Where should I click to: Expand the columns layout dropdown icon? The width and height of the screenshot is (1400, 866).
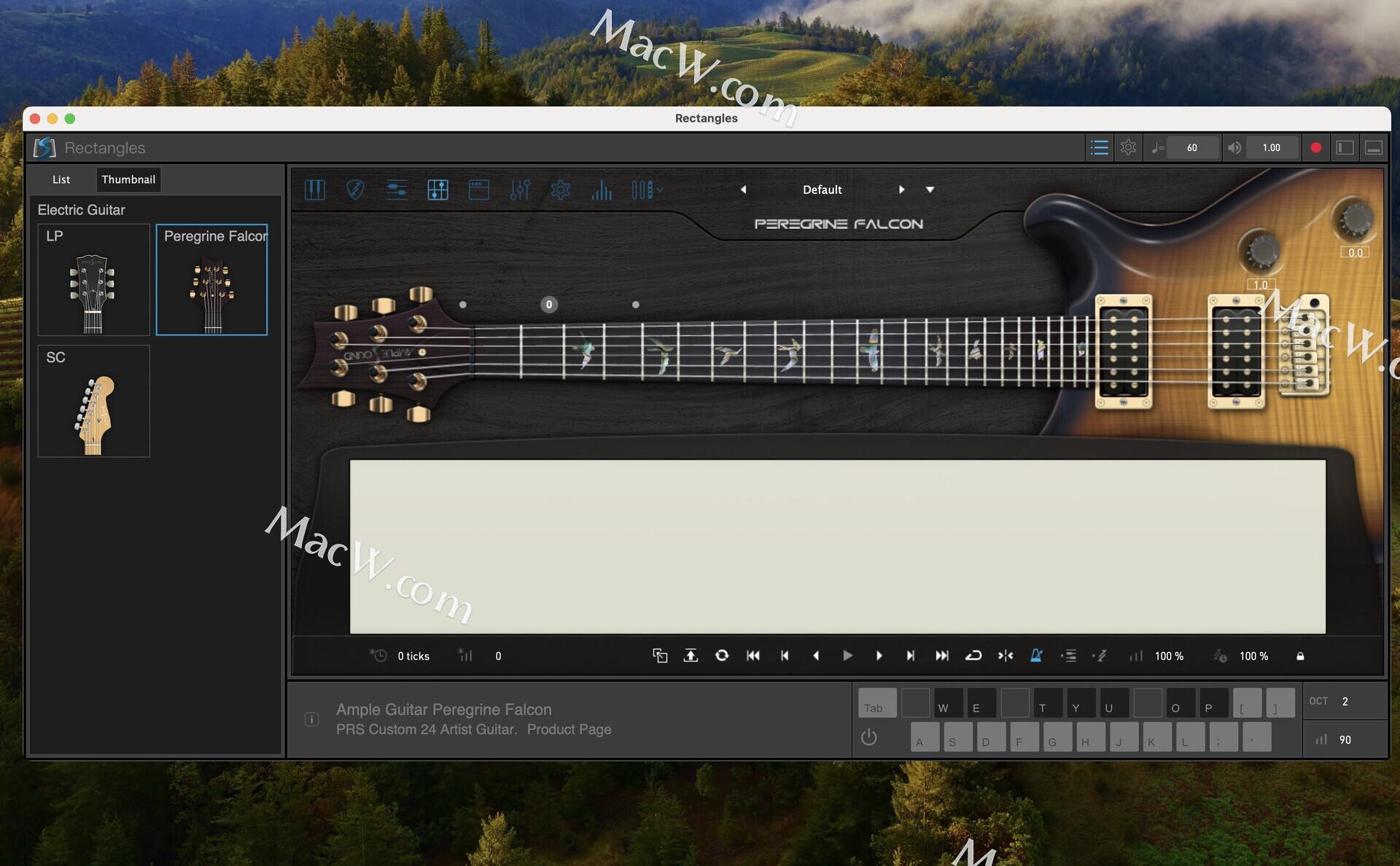click(x=646, y=190)
